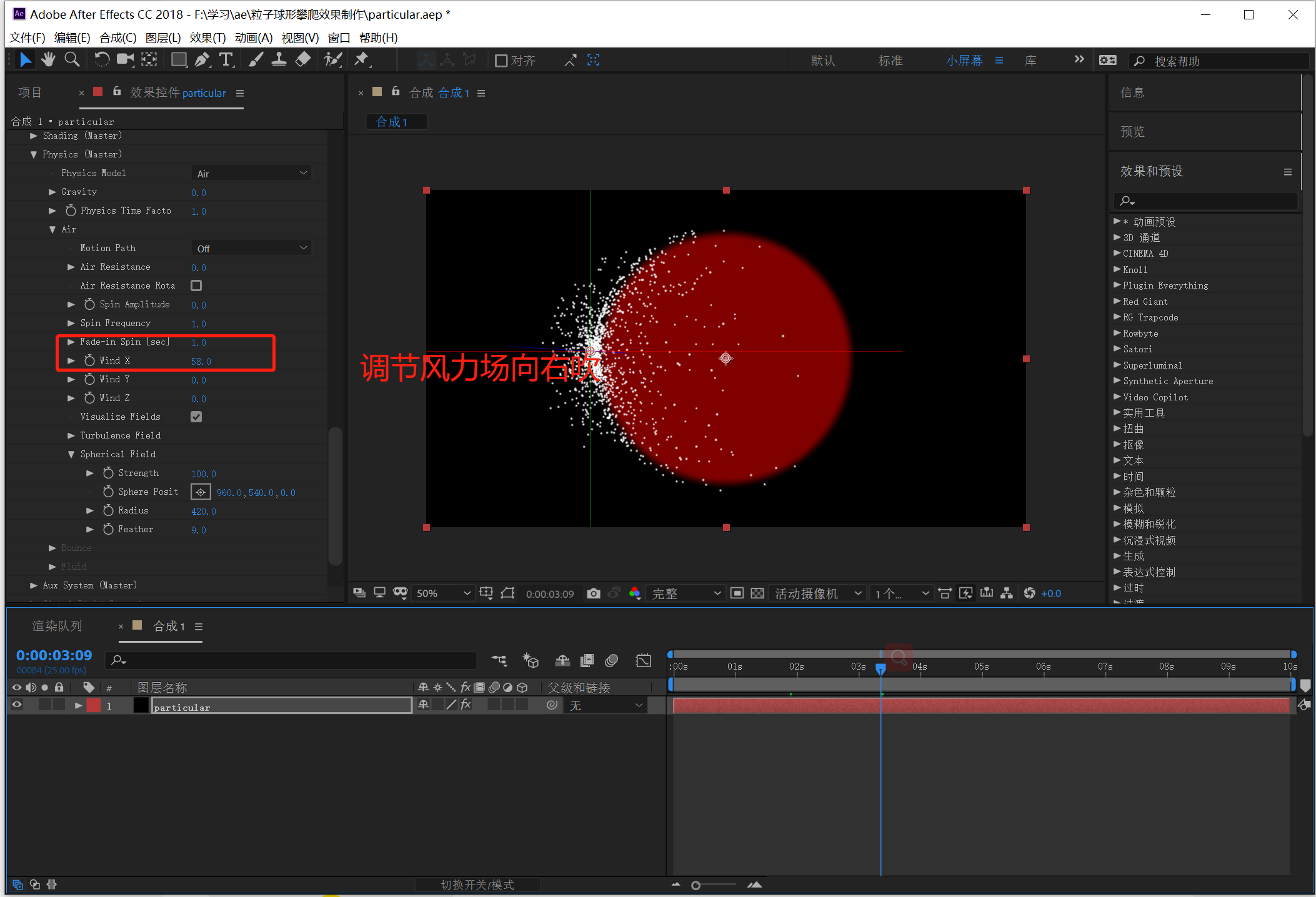Select the Hand tool

(x=48, y=60)
